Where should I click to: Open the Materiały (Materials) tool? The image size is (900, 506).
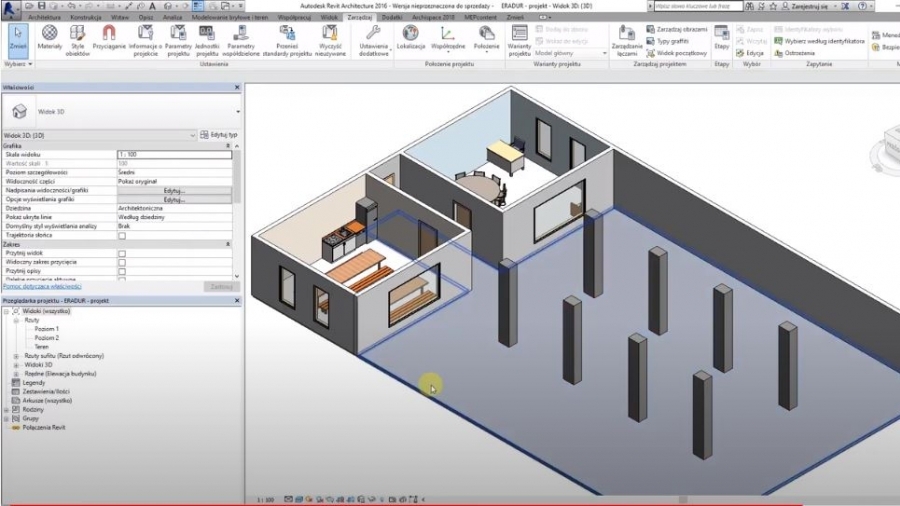[49, 38]
